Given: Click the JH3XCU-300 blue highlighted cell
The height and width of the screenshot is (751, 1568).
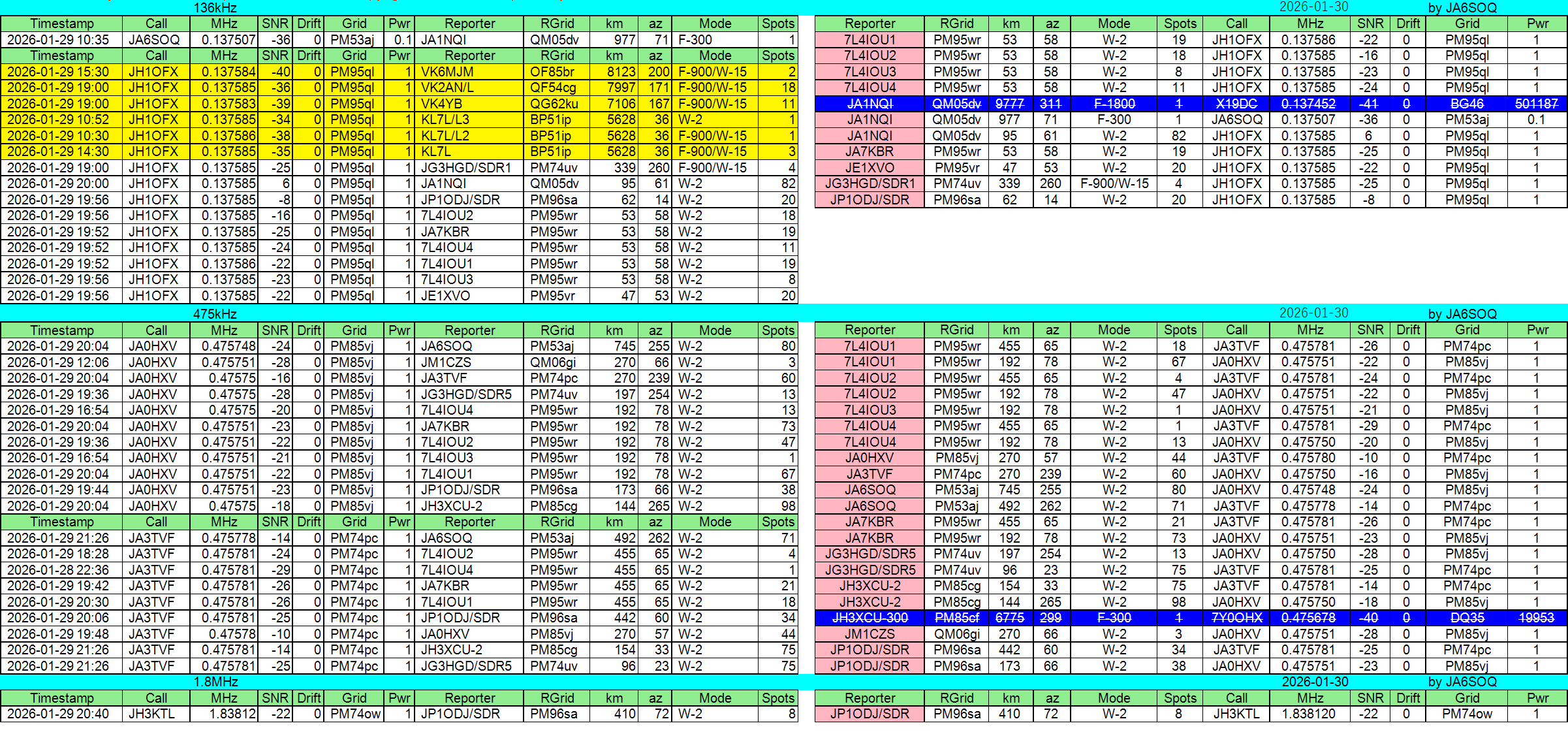Looking at the screenshot, I should click(869, 618).
